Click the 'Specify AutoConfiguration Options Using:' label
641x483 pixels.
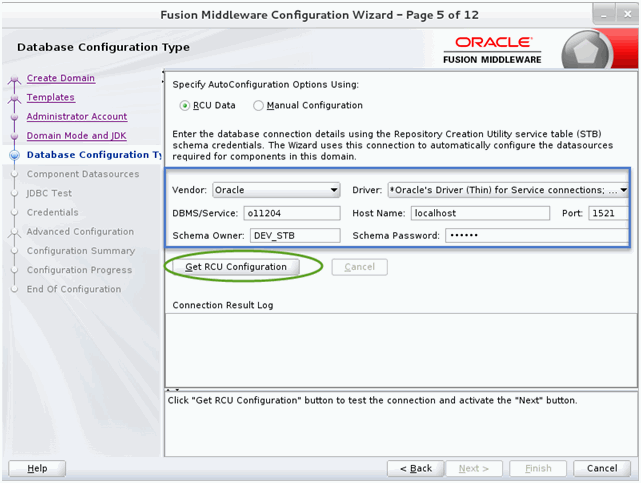coord(266,85)
